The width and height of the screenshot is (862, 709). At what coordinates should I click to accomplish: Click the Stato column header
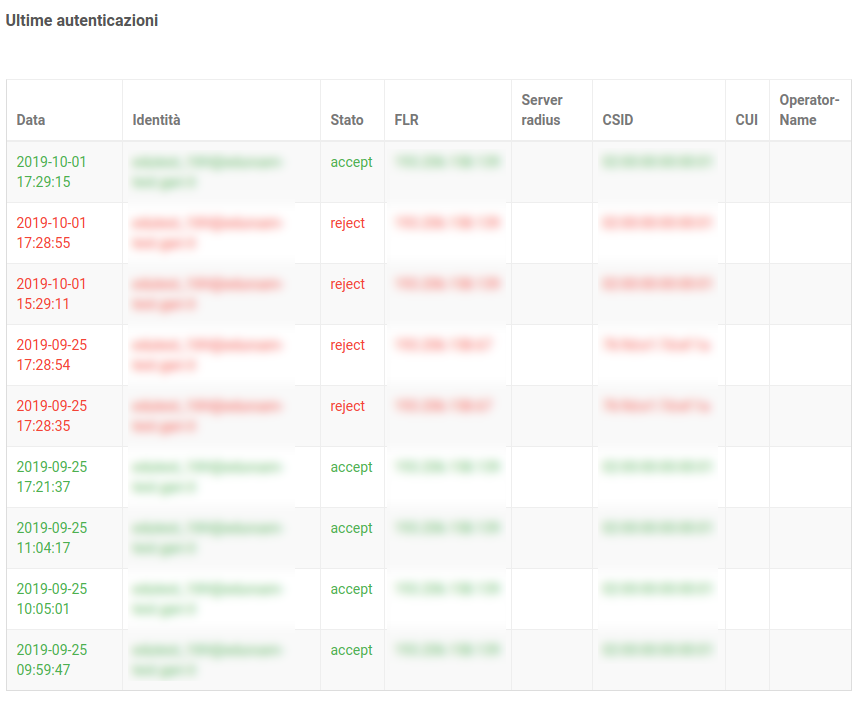(x=347, y=120)
